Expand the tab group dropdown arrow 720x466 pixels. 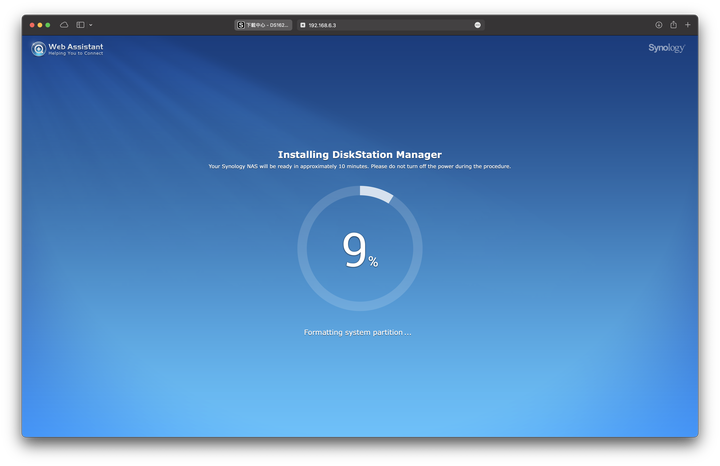point(91,25)
